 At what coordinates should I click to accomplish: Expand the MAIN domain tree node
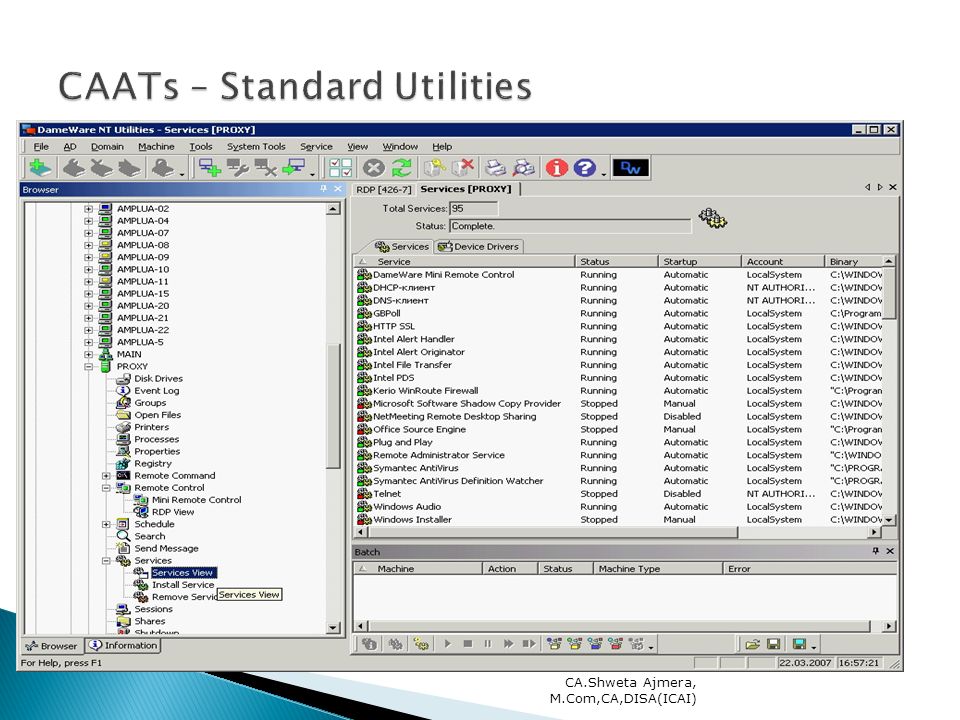[x=89, y=354]
